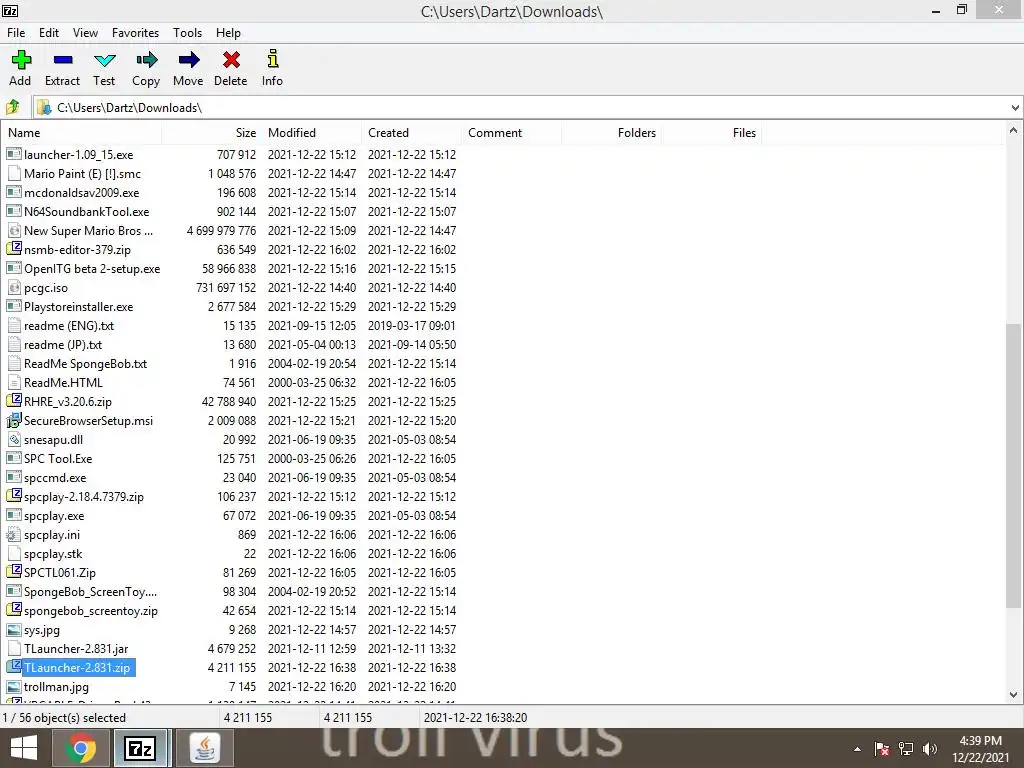Click the scrollbar up arrow

click(1013, 131)
